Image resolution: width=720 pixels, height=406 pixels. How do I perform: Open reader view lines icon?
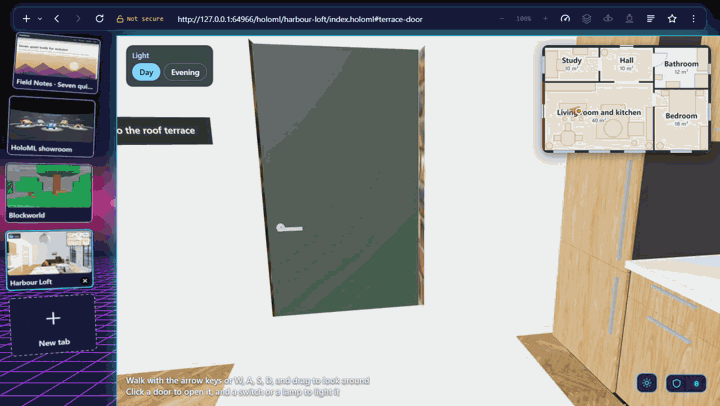tap(651, 19)
